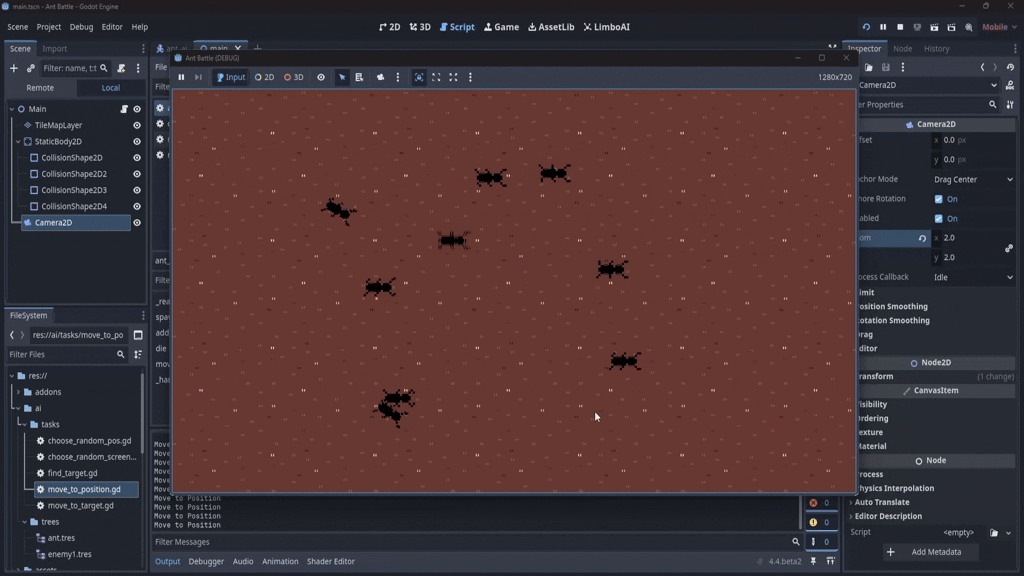Viewport: 1024px width, 576px height.
Task: Expand the addons folder
Action: coord(18,392)
